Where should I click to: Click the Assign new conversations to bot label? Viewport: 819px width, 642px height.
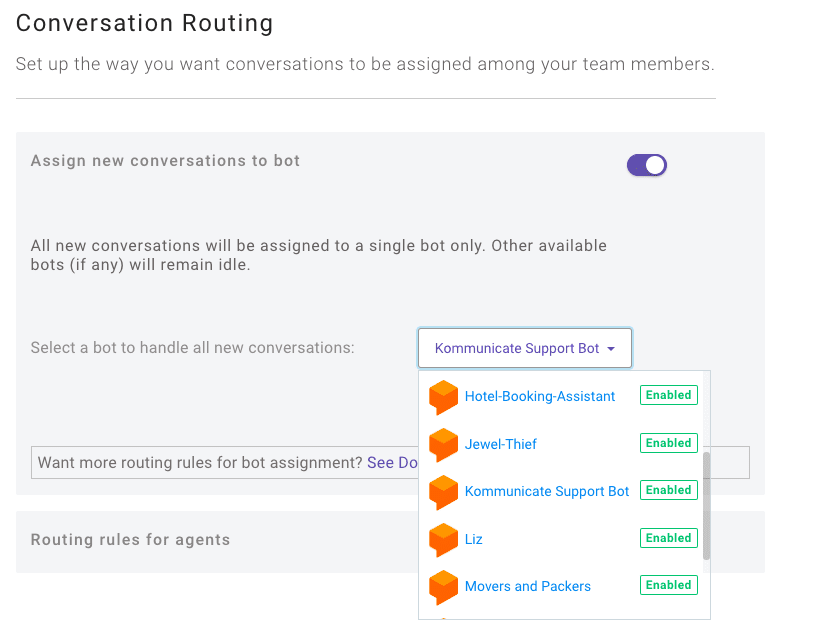[165, 161]
